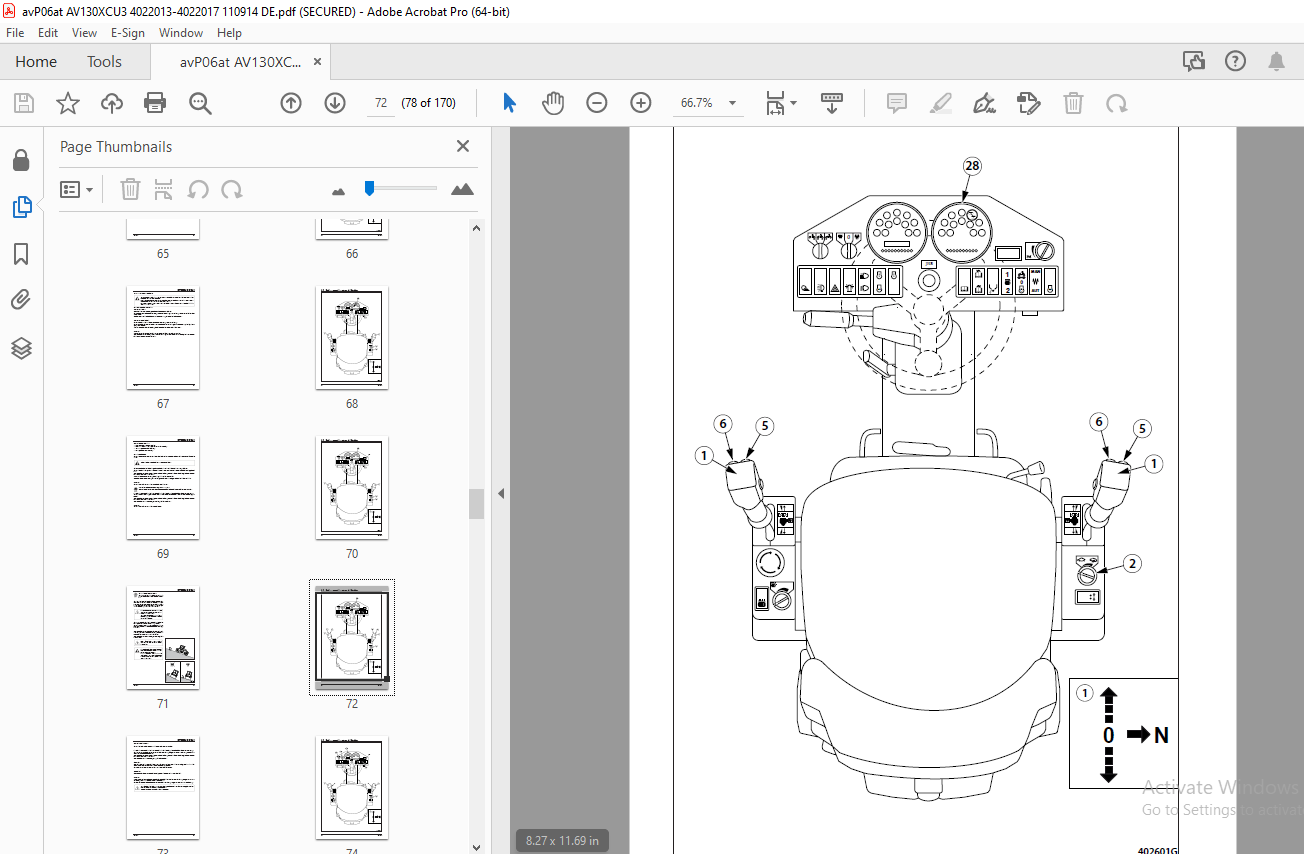Open the Attachments paperclip panel

click(21, 300)
